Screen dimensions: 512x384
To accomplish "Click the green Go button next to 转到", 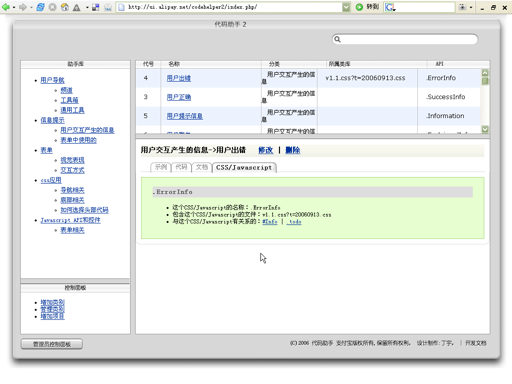I will (359, 7).
